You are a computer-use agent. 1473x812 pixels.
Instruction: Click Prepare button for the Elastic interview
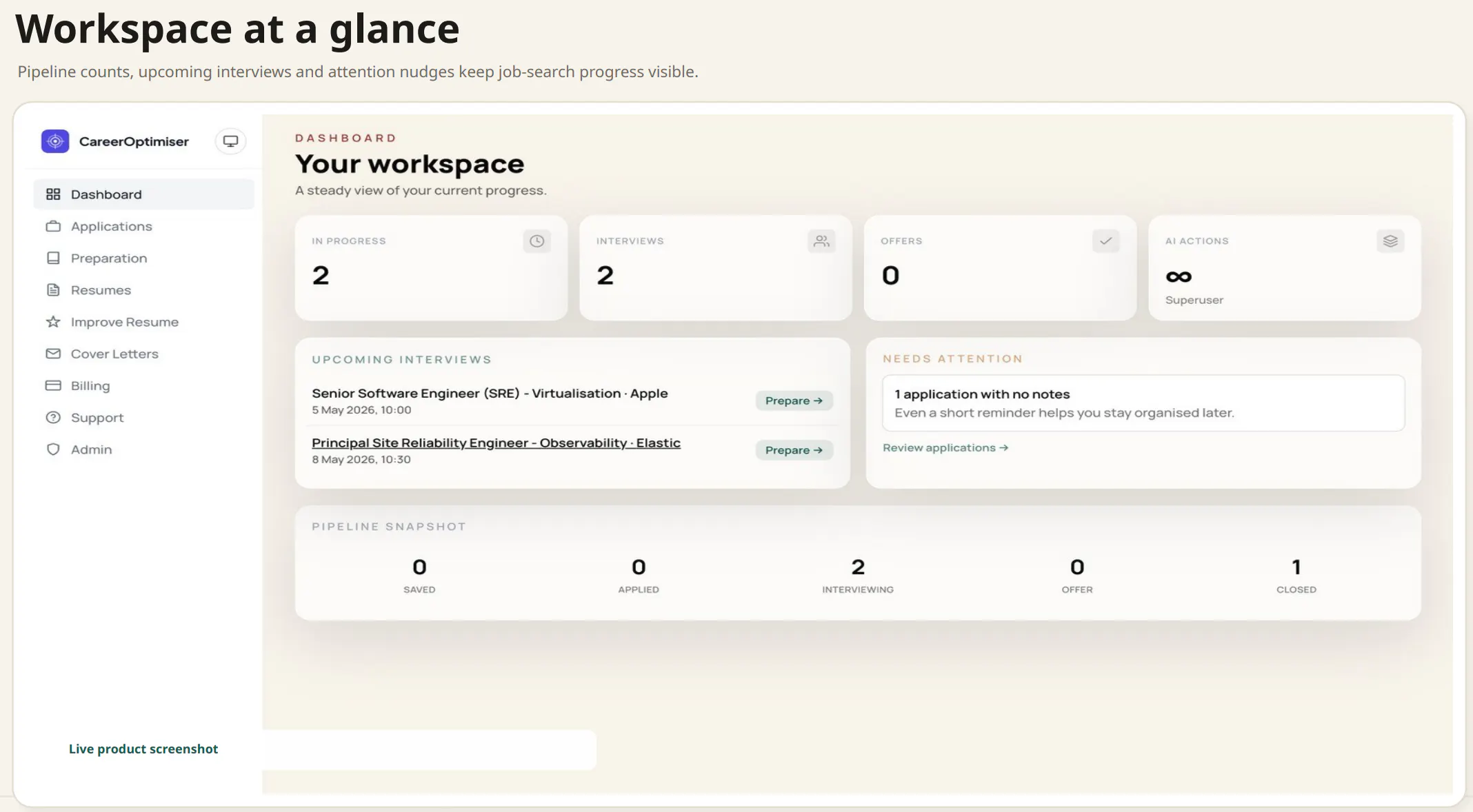794,450
